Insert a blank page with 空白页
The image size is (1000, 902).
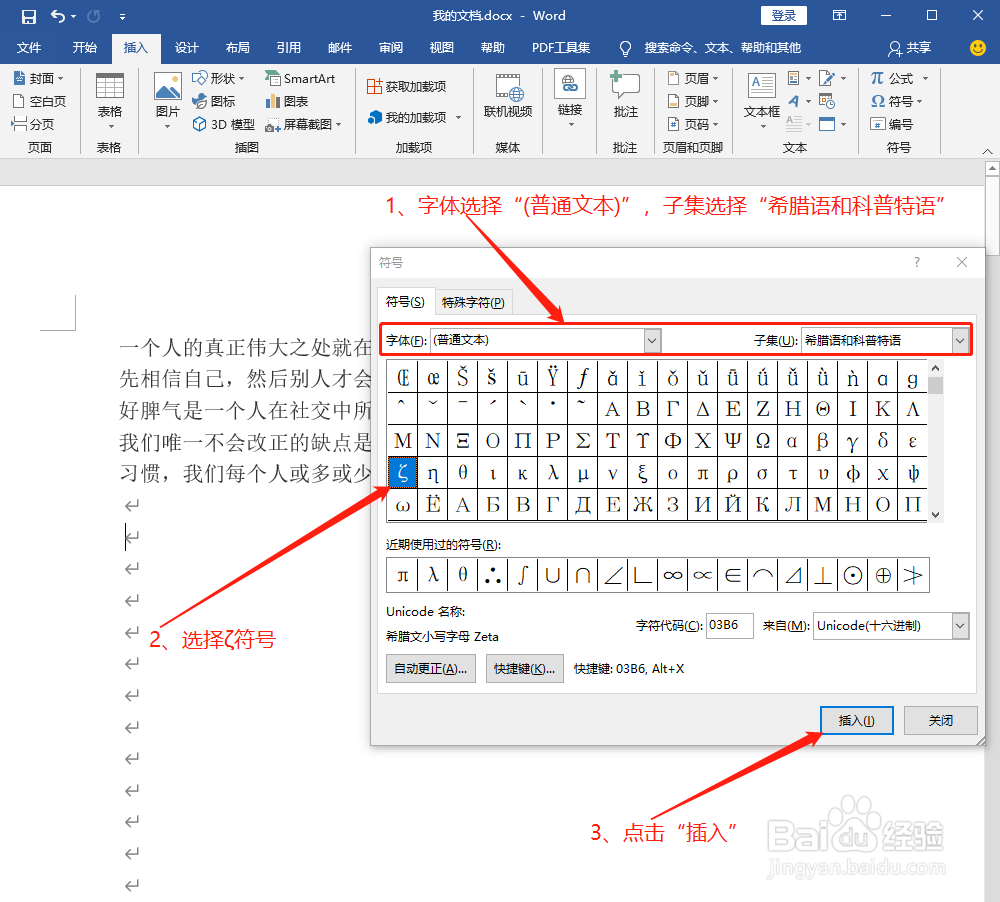[x=39, y=101]
